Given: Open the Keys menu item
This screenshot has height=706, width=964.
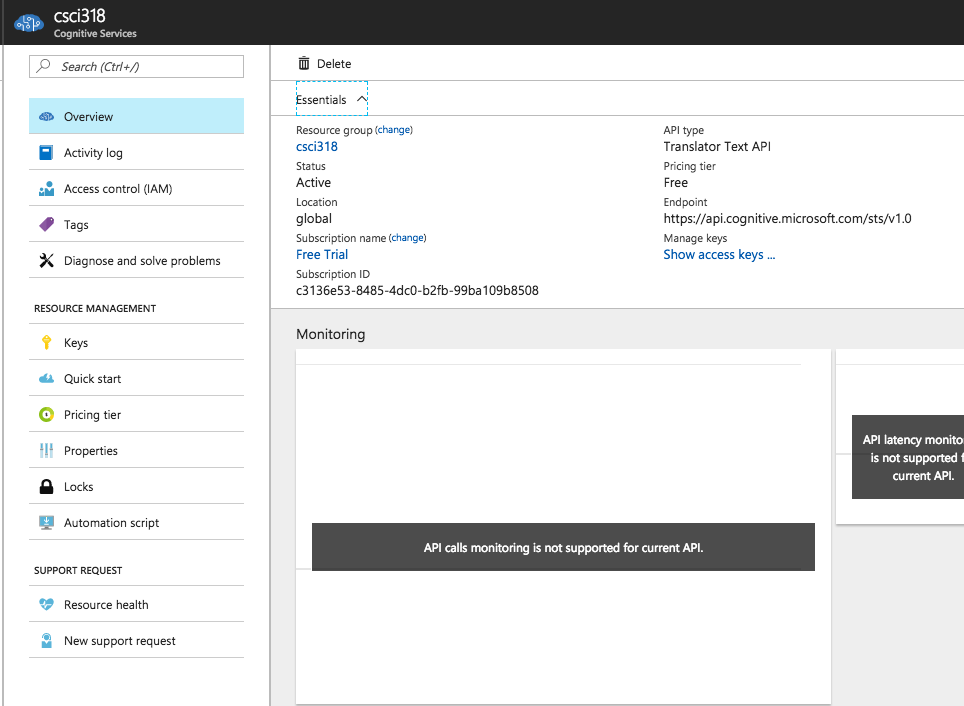Looking at the screenshot, I should [136, 343].
